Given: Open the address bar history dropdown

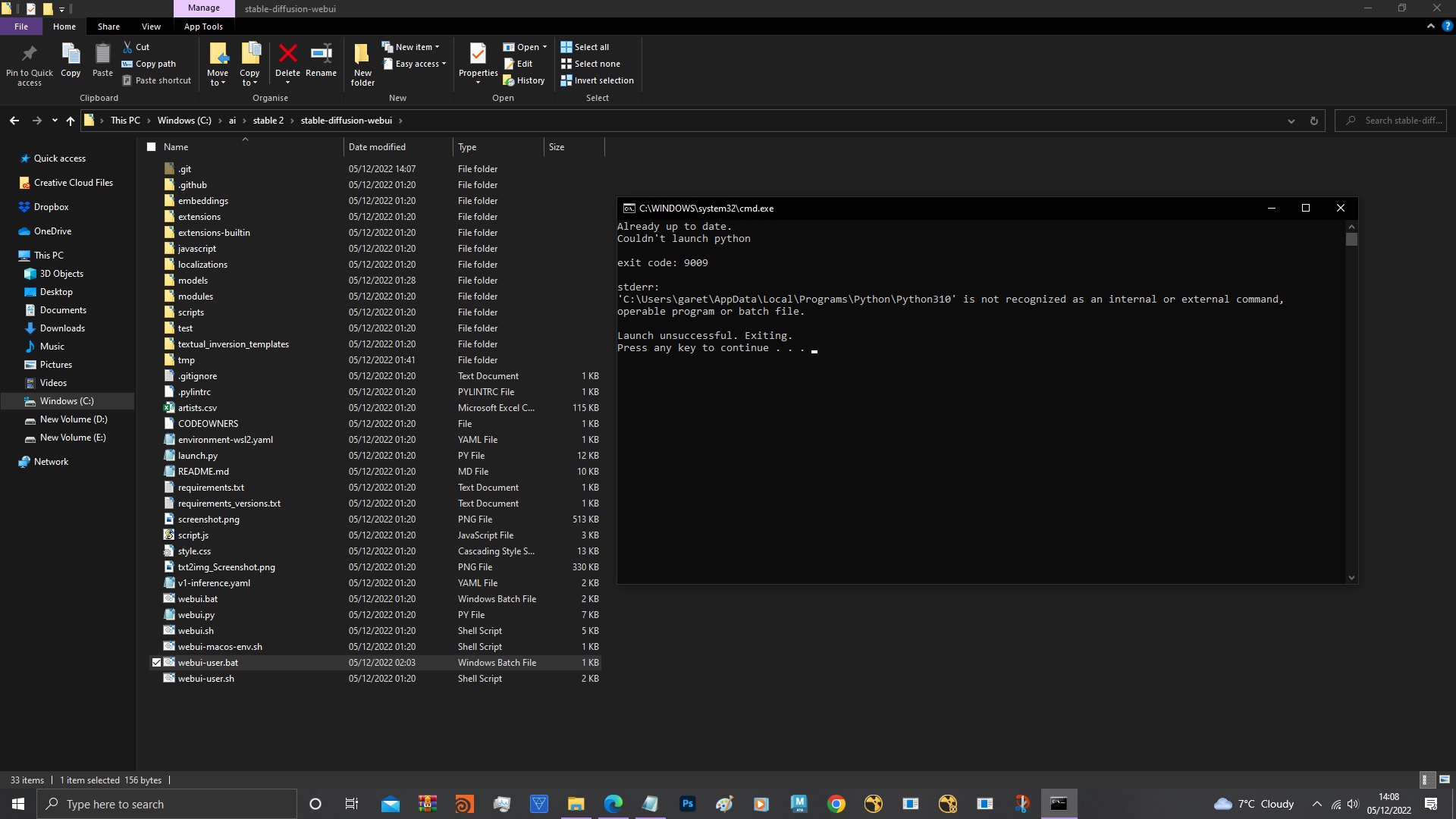Looking at the screenshot, I should point(1291,121).
